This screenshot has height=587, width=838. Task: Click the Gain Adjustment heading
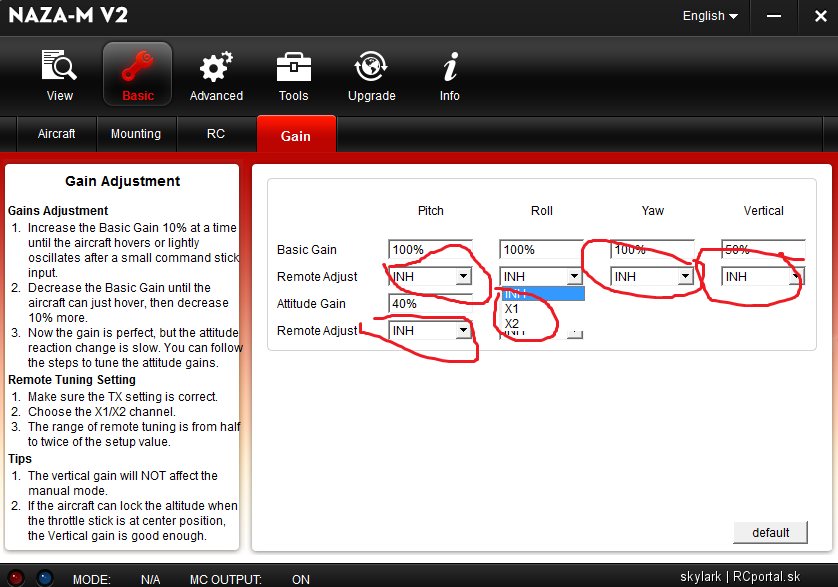[x=122, y=181]
